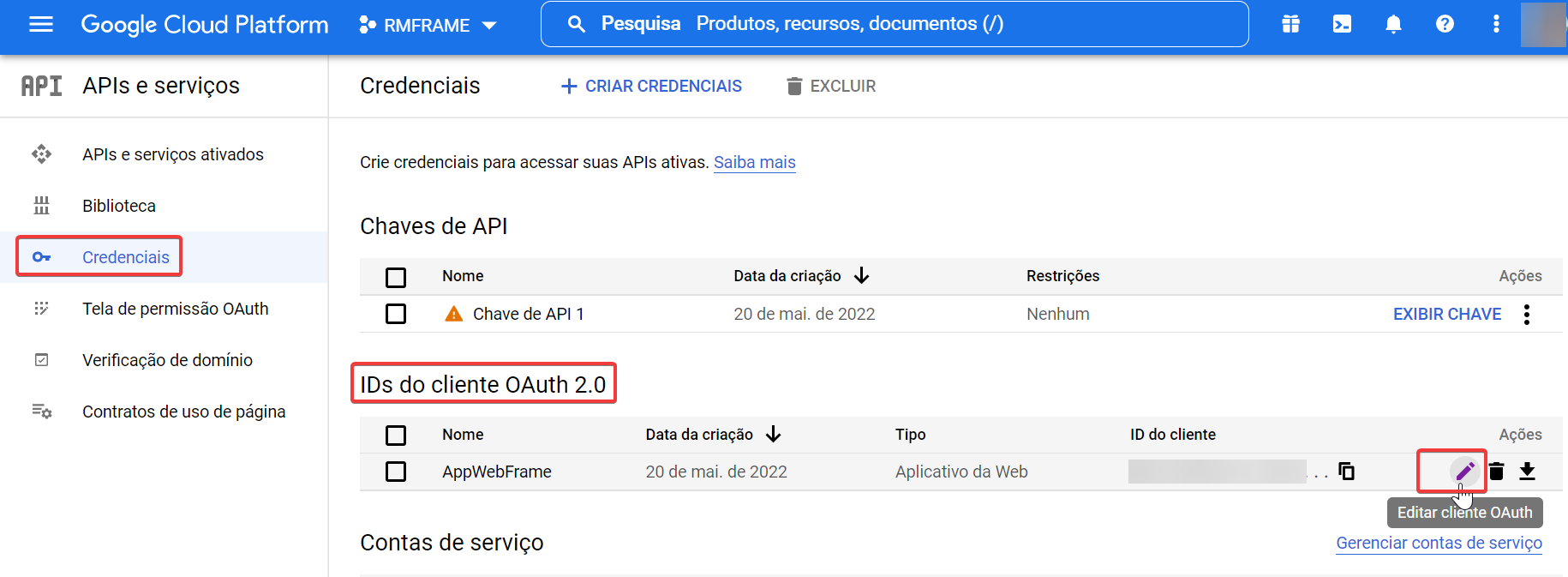Open Contratos de uso de página
The height and width of the screenshot is (577, 1568).
point(184,412)
